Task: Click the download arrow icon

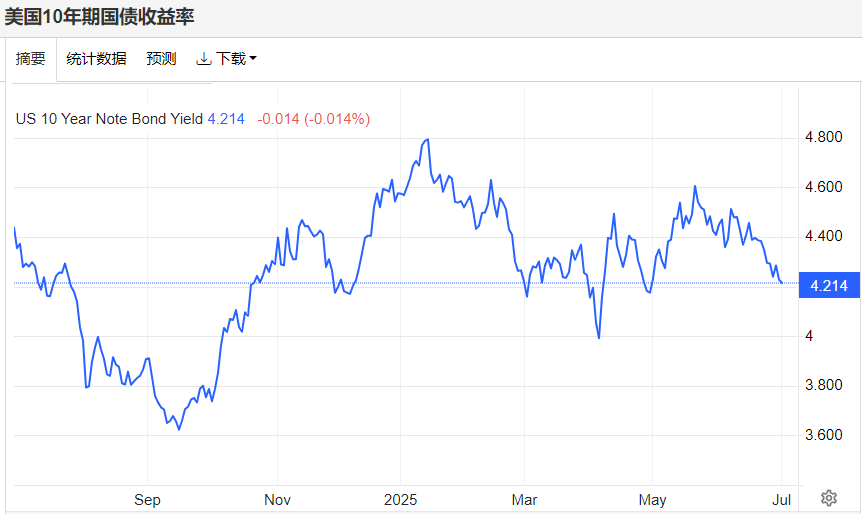Action: tap(204, 58)
